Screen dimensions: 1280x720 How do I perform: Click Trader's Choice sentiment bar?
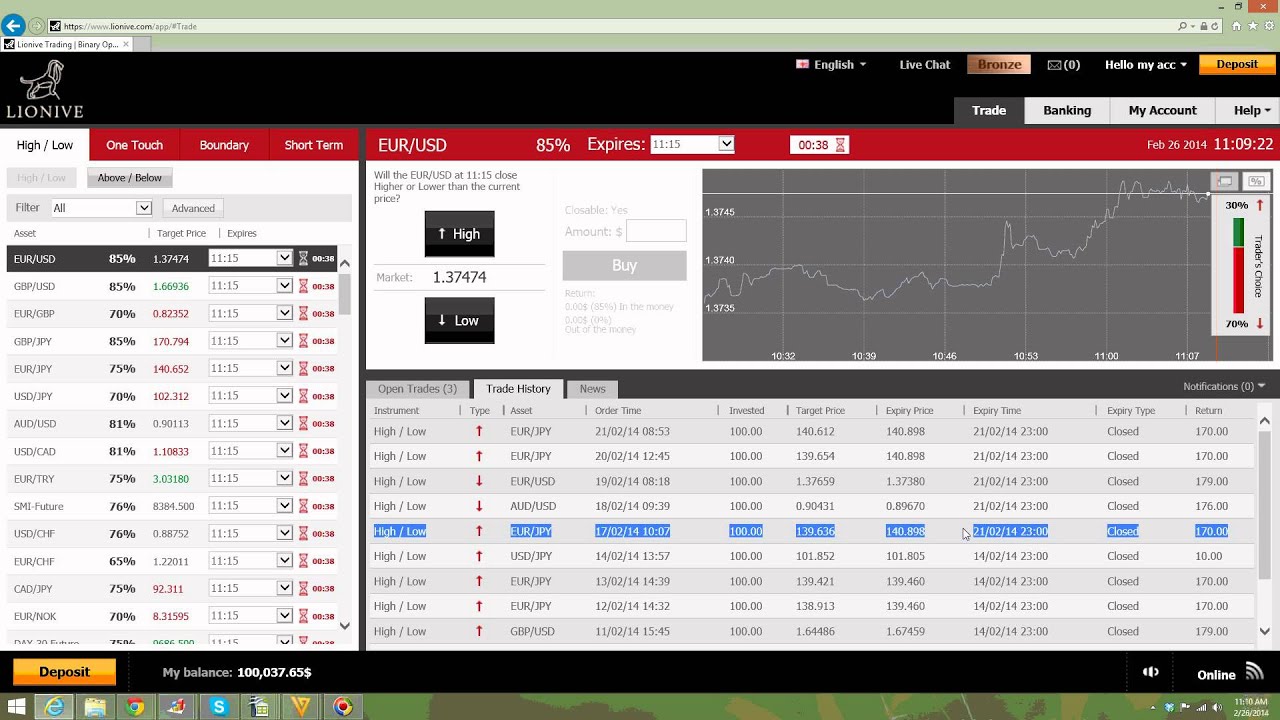1238,266
